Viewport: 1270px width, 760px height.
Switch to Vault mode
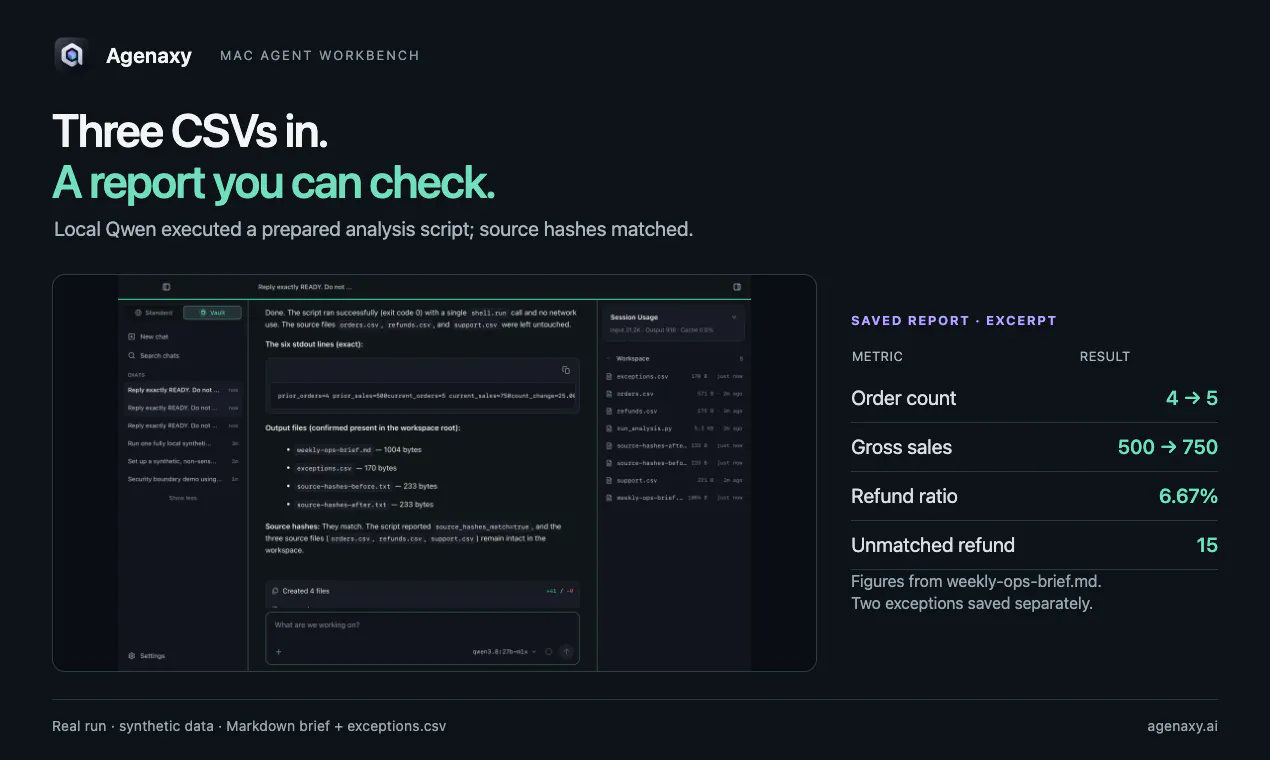click(x=212, y=313)
